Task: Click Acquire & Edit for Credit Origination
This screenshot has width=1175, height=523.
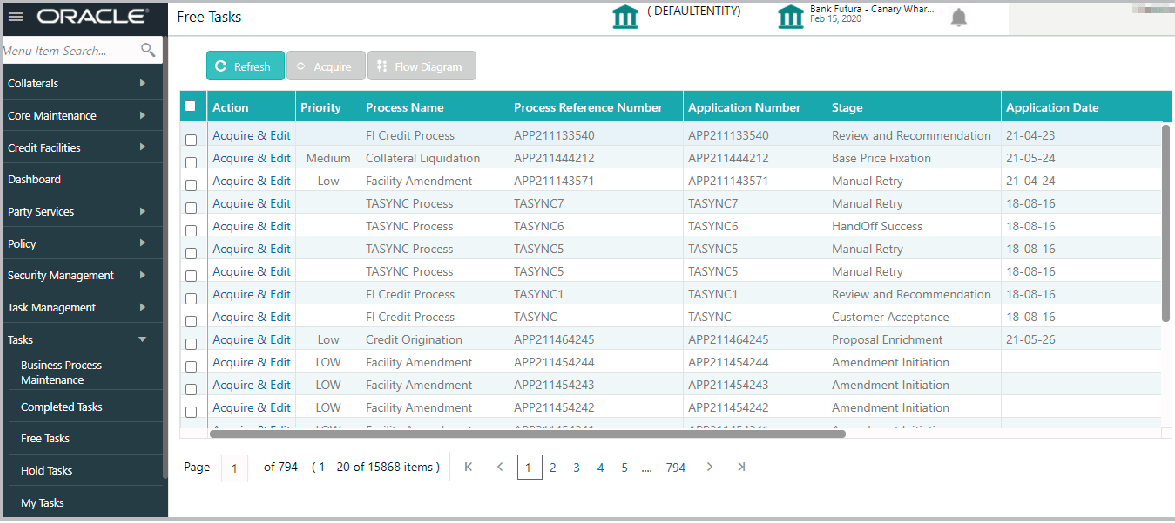Action: (x=251, y=339)
